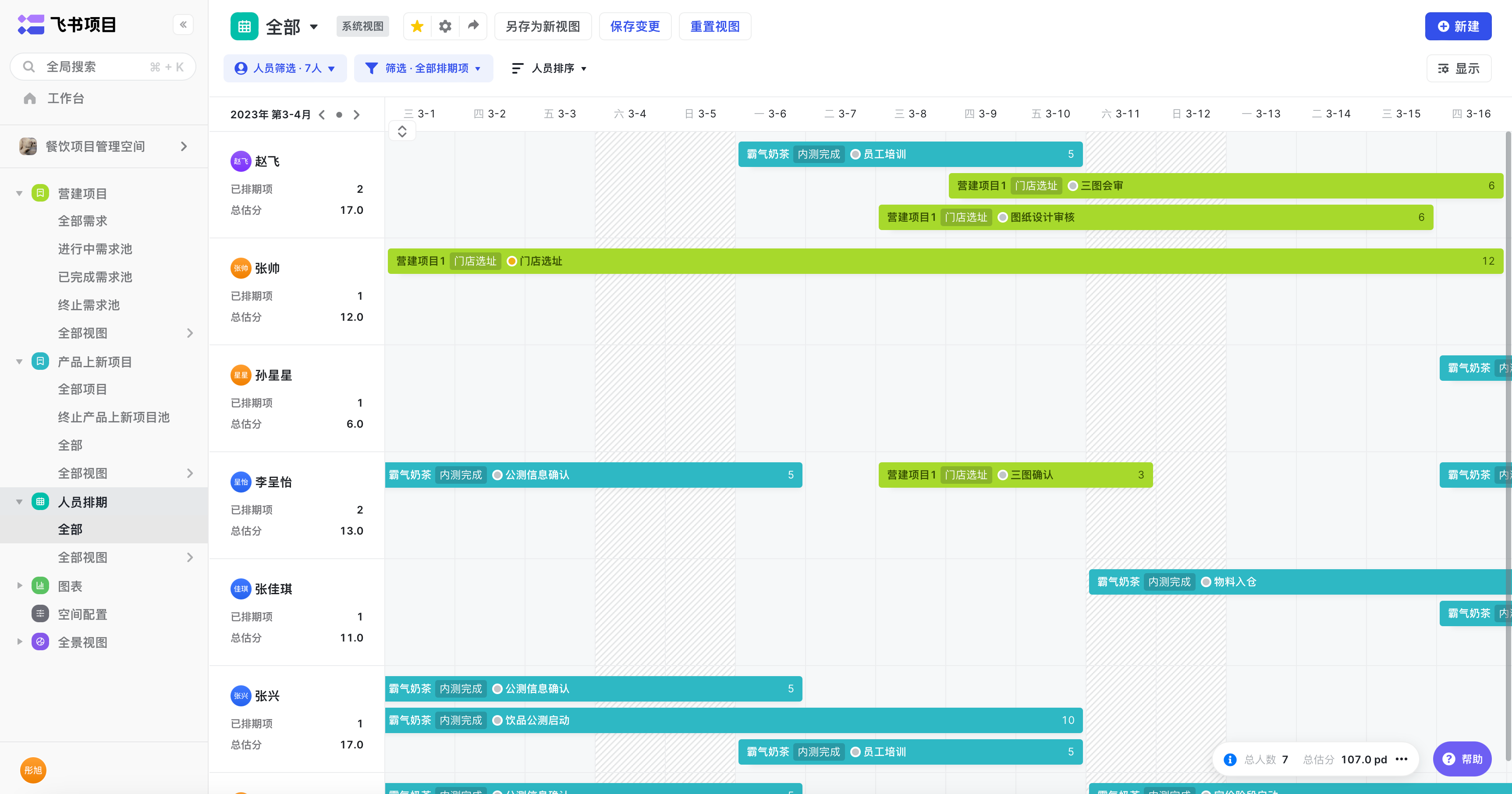Collapse the 产品上新项目 tree section
Screen dimensions: 1512x794
[19, 362]
